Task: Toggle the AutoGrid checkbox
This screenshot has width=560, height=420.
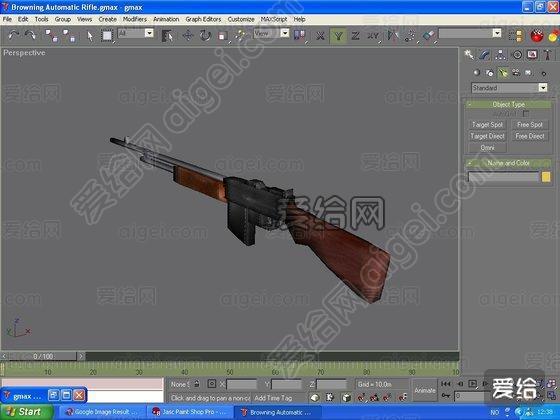Action: point(525,114)
